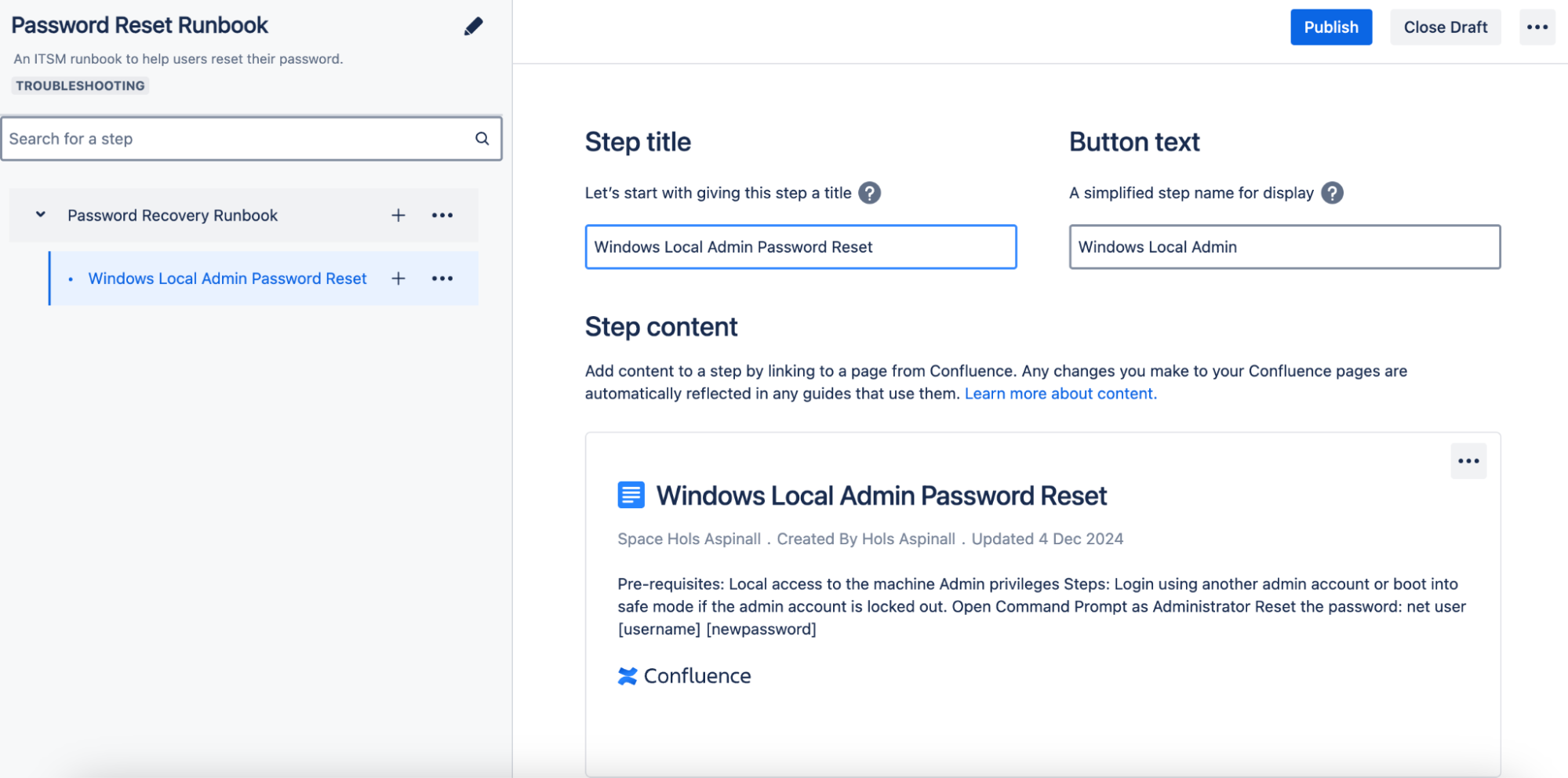Click the Button text input field
Screen dimensions: 1568x778
click(x=1284, y=247)
